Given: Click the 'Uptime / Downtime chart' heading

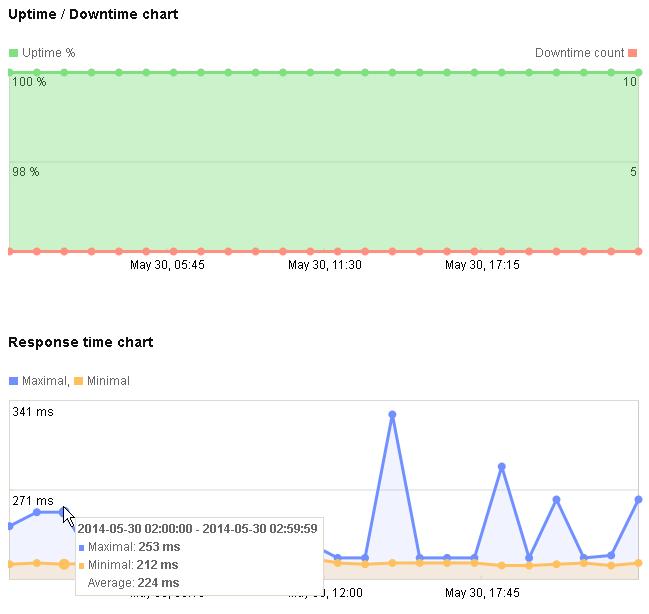Looking at the screenshot, I should click(x=93, y=15).
